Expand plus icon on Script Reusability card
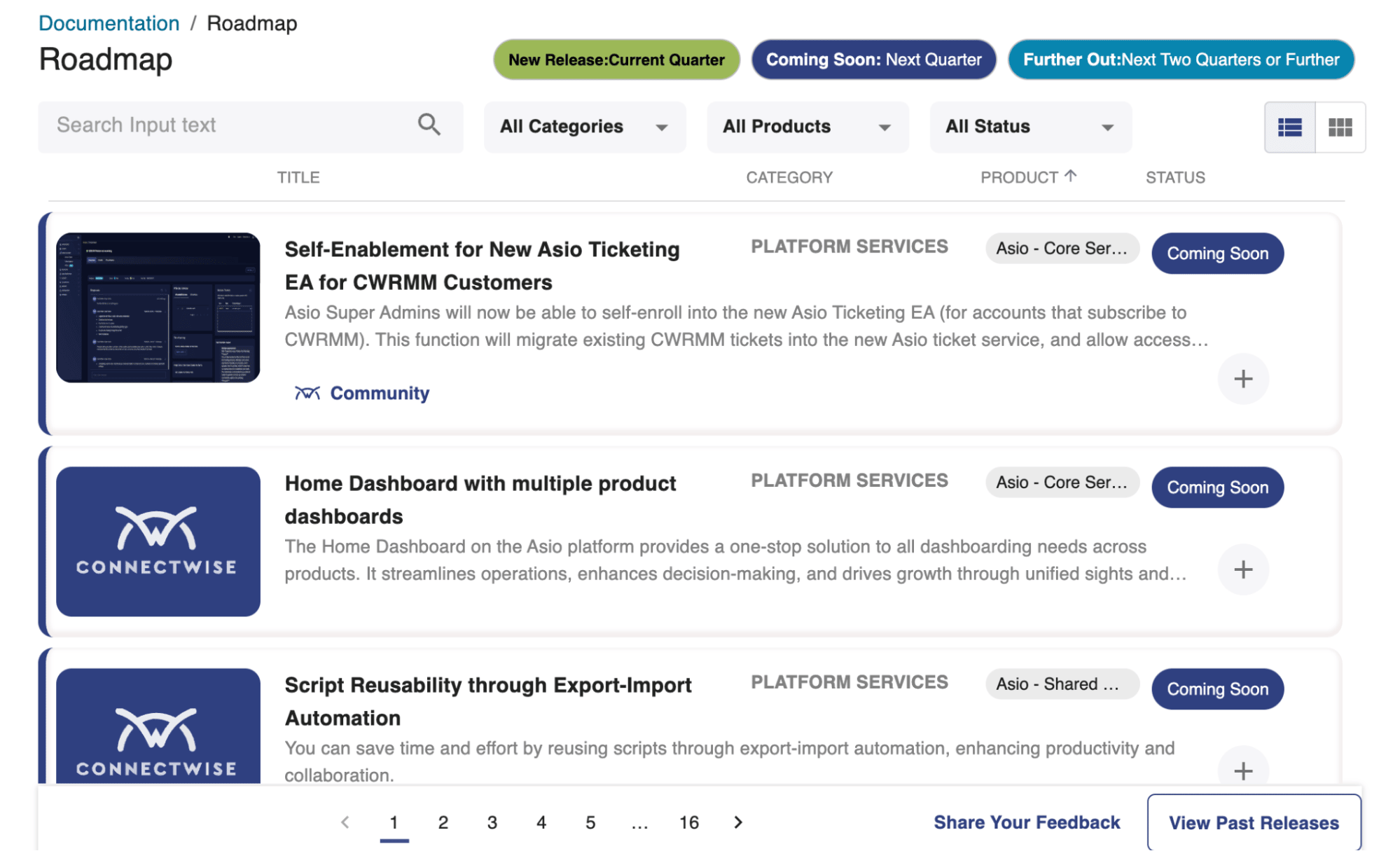This screenshot has height=851, width=1400. (x=1243, y=770)
